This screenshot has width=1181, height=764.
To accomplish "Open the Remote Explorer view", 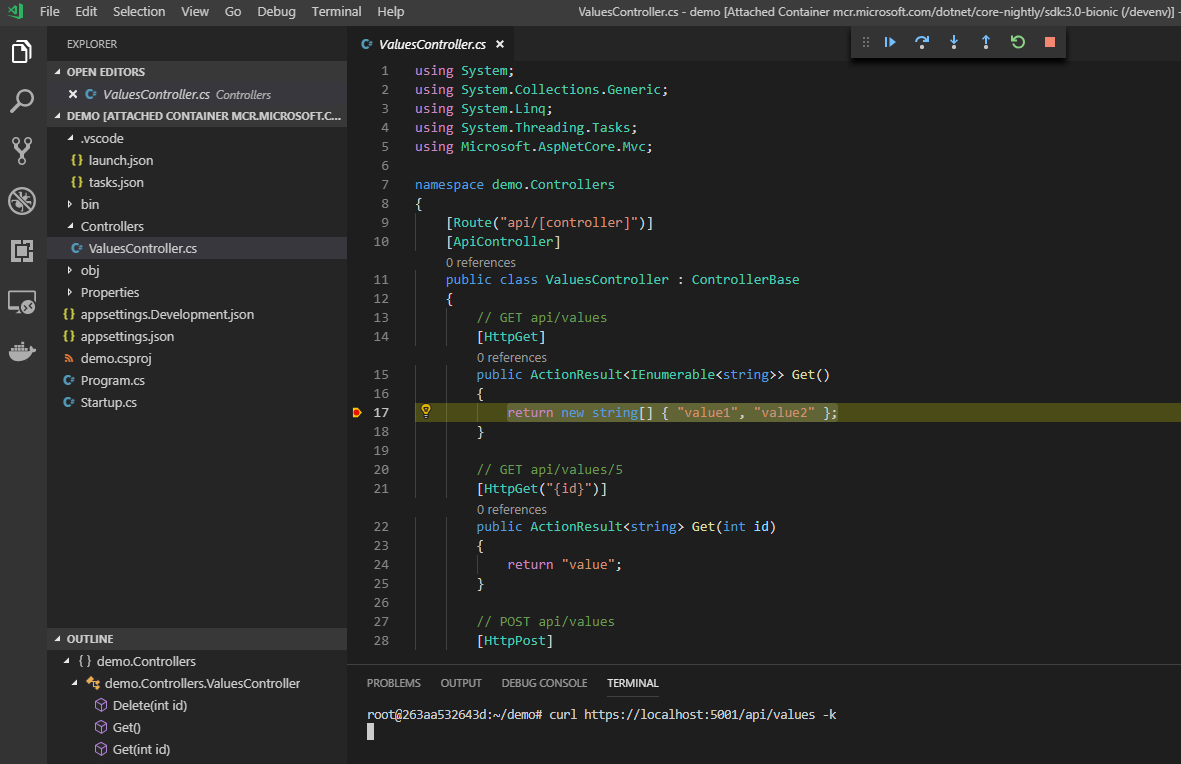I will (22, 302).
